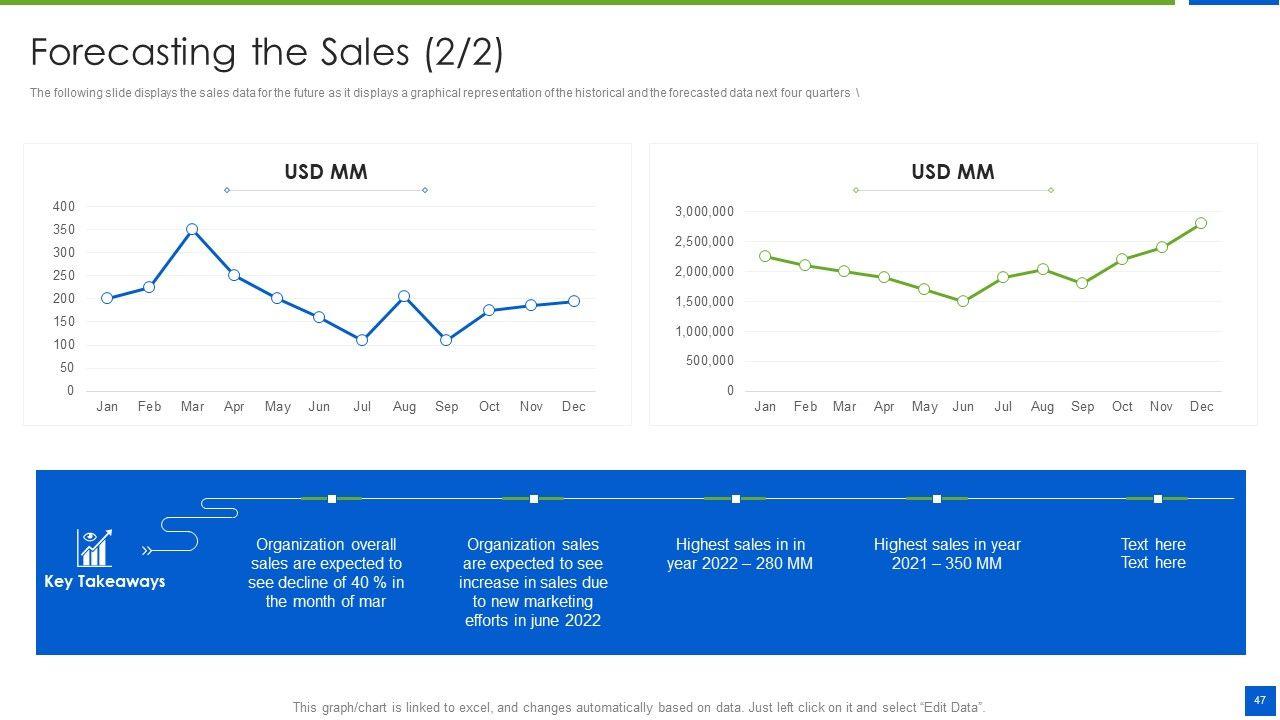The image size is (1280, 720).
Task: Select the "Highest sales in in year 2022" takeaway
Action: pos(740,554)
